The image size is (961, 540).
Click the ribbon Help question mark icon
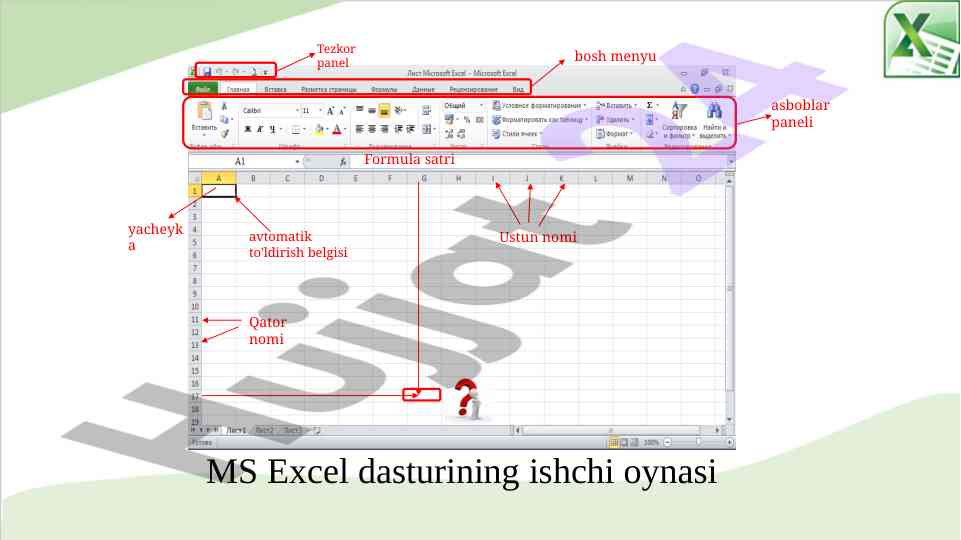[694, 89]
